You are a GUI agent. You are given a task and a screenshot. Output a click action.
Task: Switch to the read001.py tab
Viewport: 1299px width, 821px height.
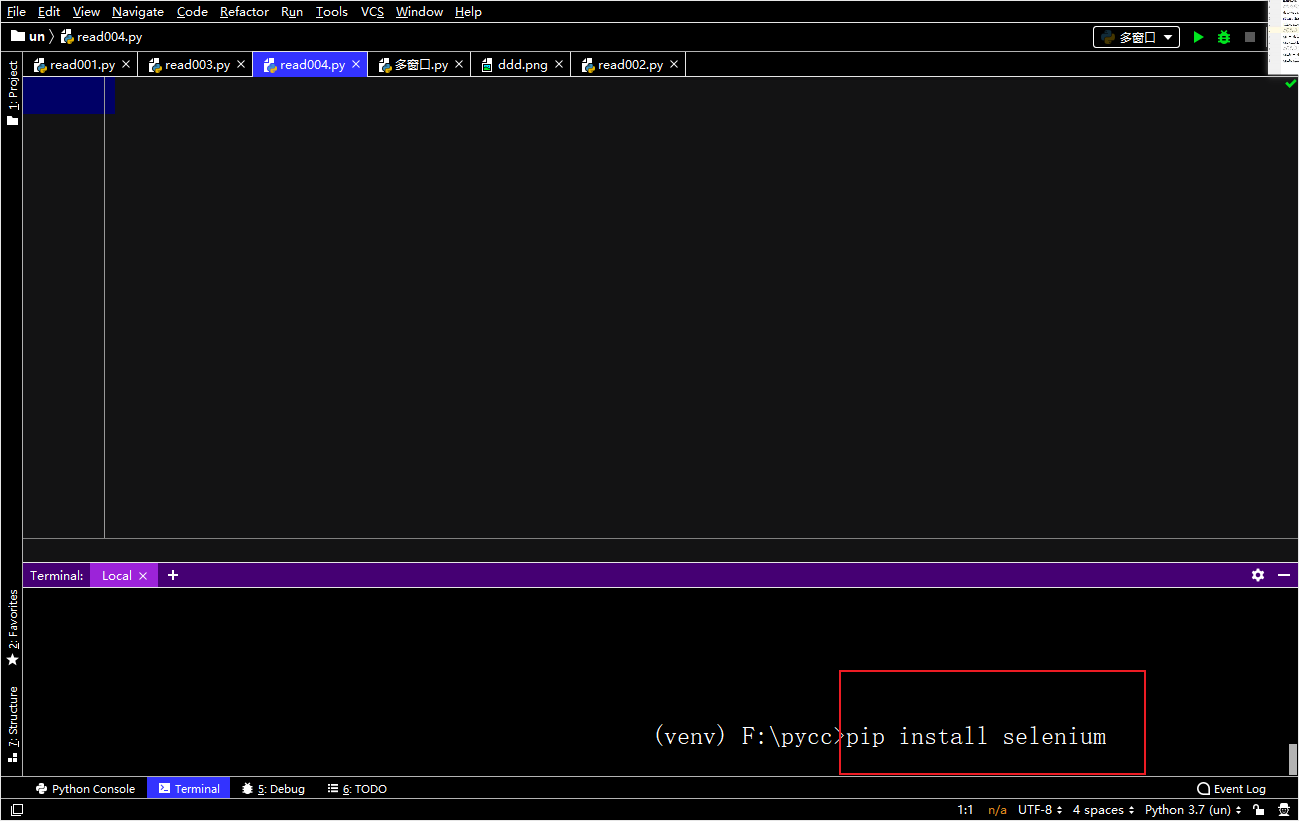[x=81, y=64]
